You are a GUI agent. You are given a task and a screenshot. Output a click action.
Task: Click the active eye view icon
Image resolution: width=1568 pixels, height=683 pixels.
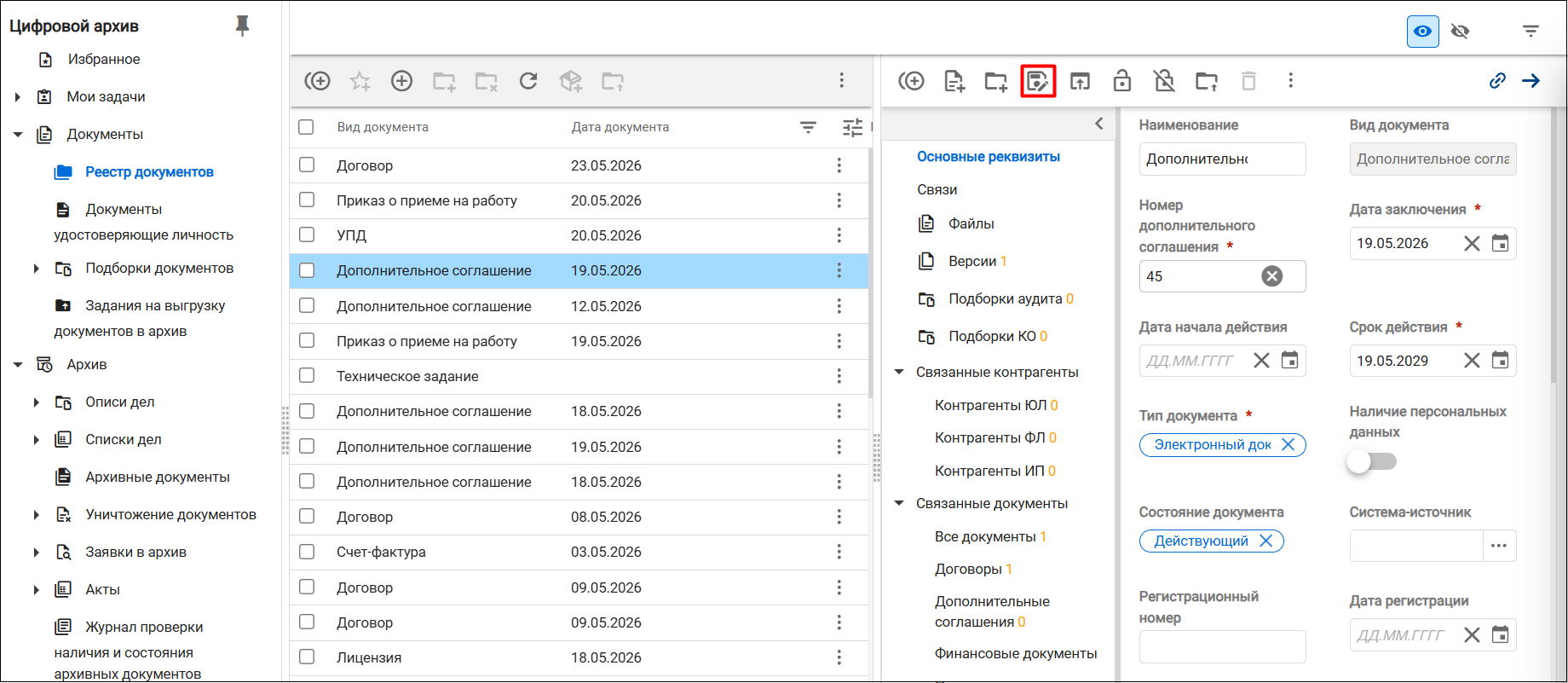point(1422,32)
